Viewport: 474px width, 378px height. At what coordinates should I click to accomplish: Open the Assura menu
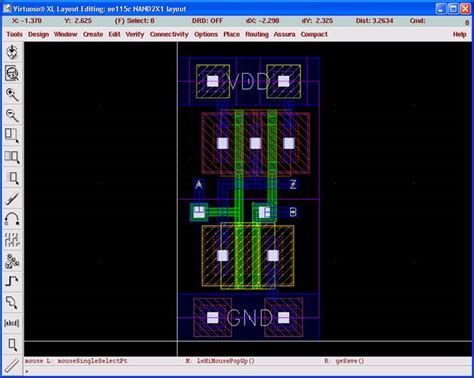coord(284,34)
